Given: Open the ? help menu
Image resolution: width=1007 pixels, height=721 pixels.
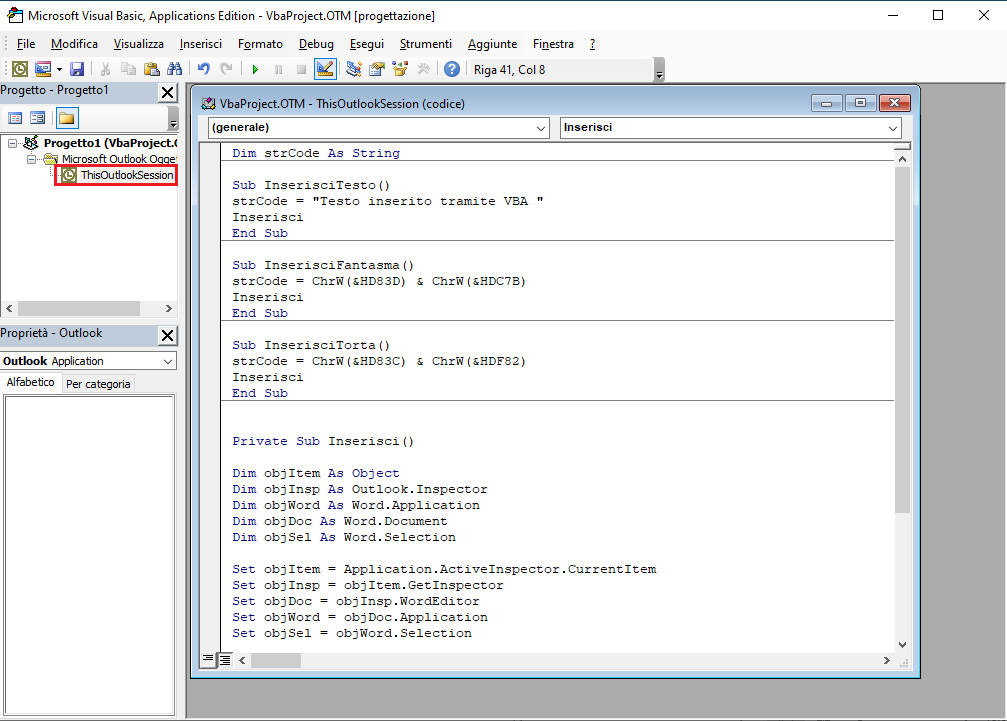Looking at the screenshot, I should click(x=592, y=44).
